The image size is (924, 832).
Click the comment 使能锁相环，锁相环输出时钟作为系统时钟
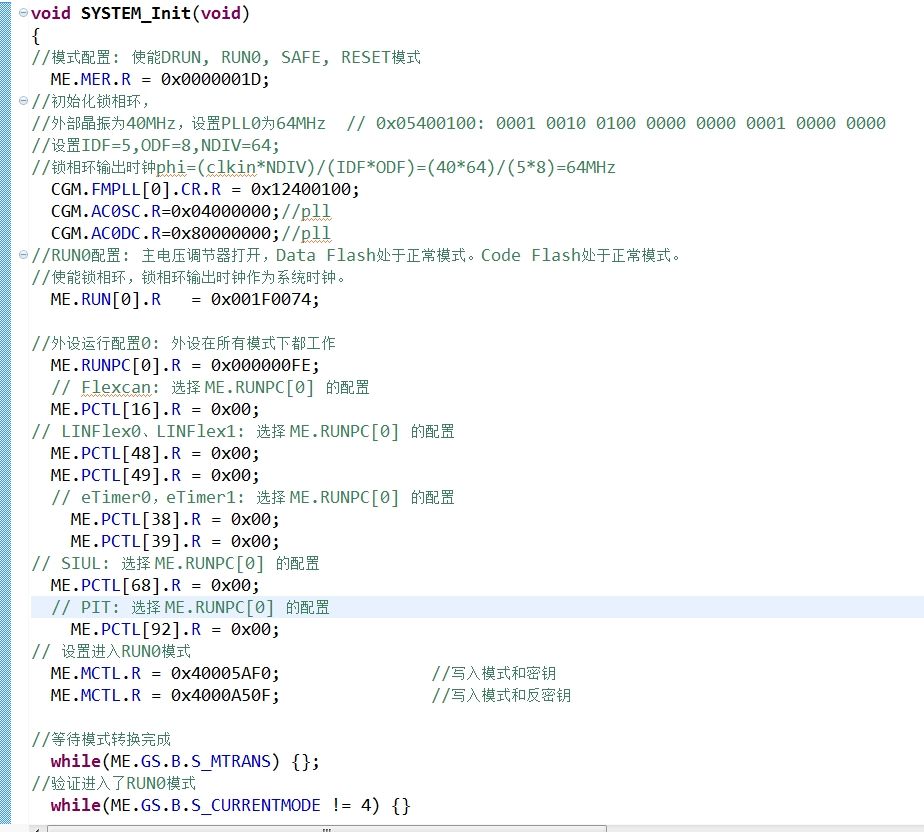click(x=189, y=277)
